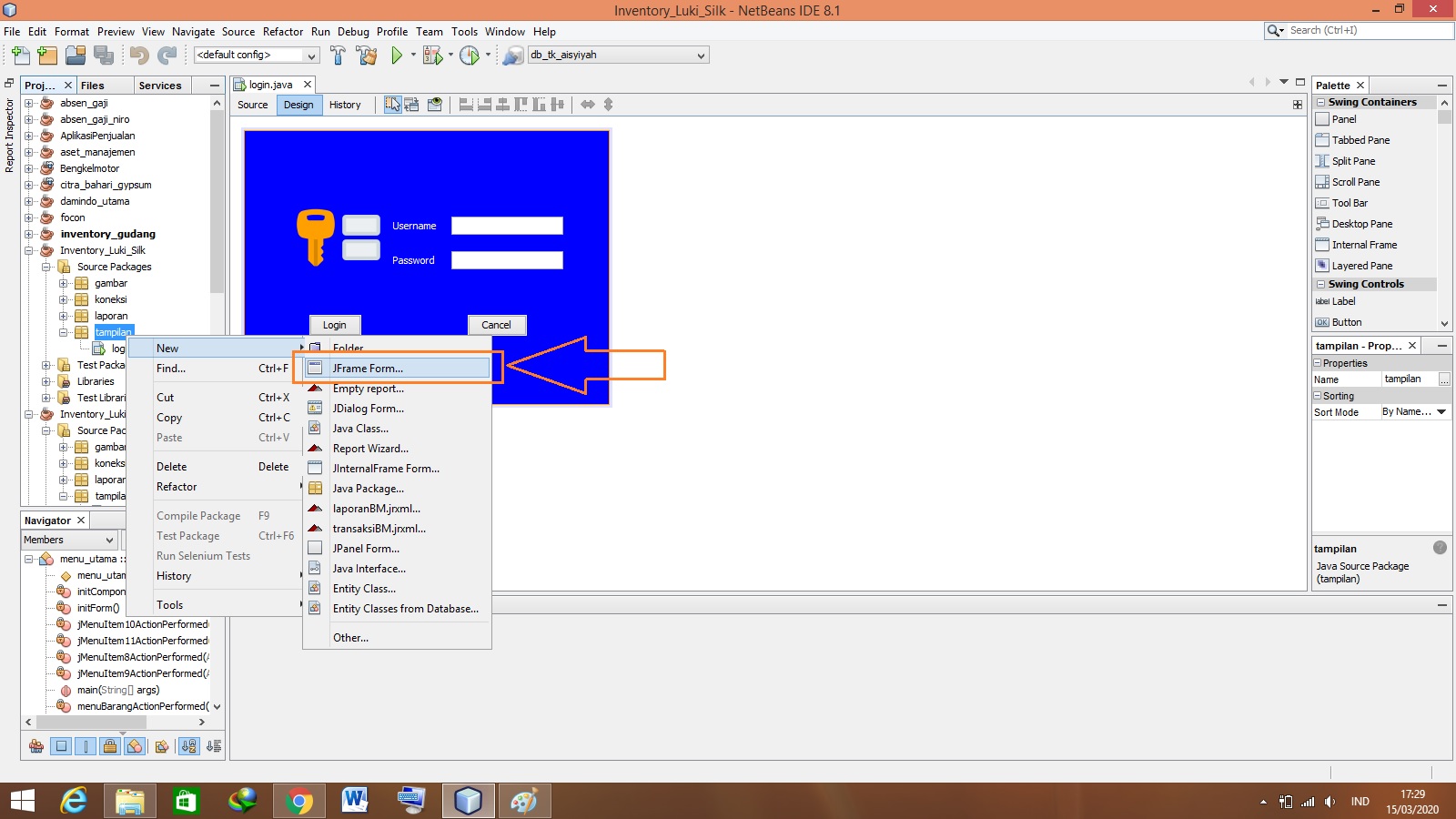The image size is (1456, 819).
Task: Open the default config dropdown
Action: point(312,55)
